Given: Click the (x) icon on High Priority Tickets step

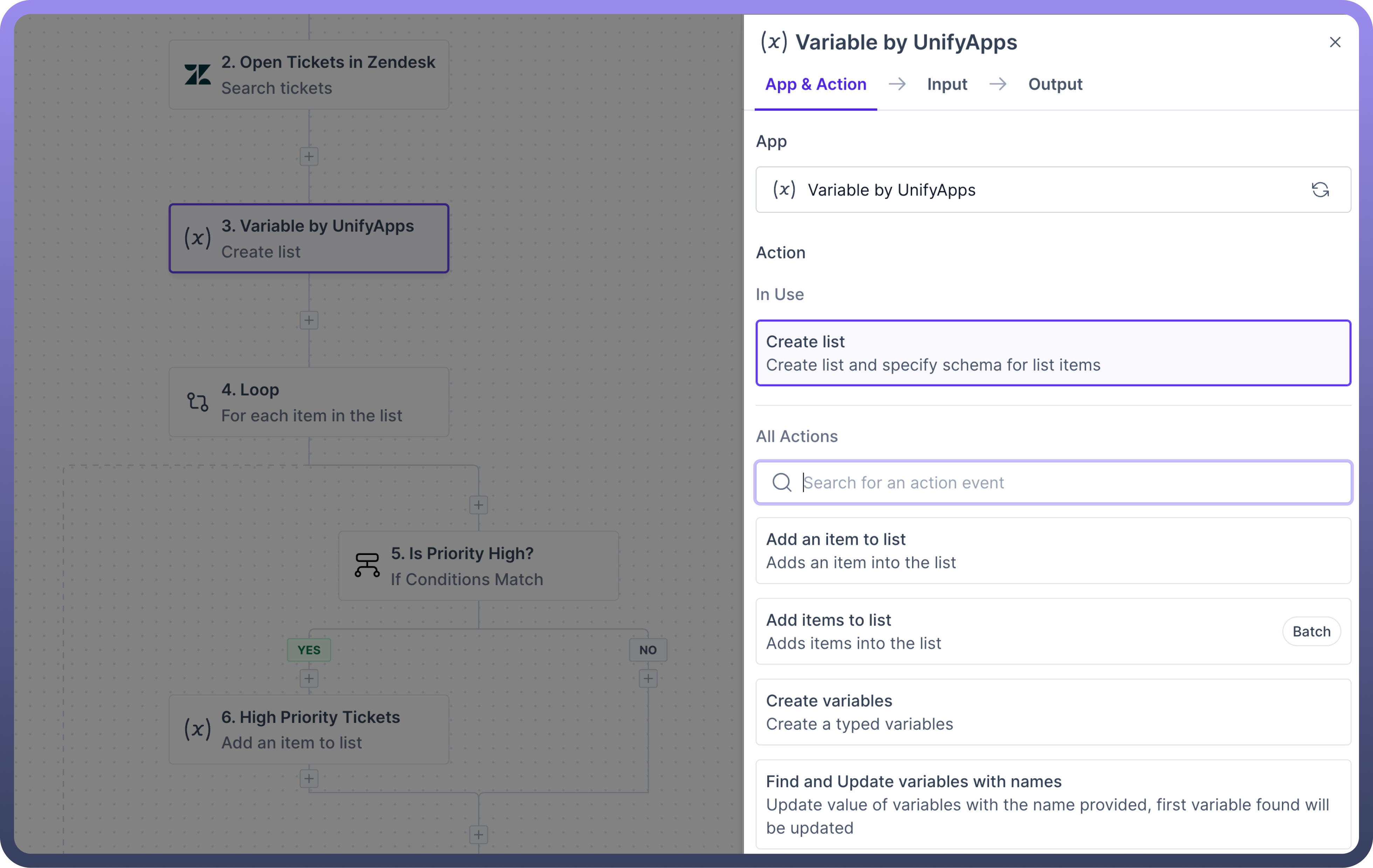Looking at the screenshot, I should click(197, 729).
